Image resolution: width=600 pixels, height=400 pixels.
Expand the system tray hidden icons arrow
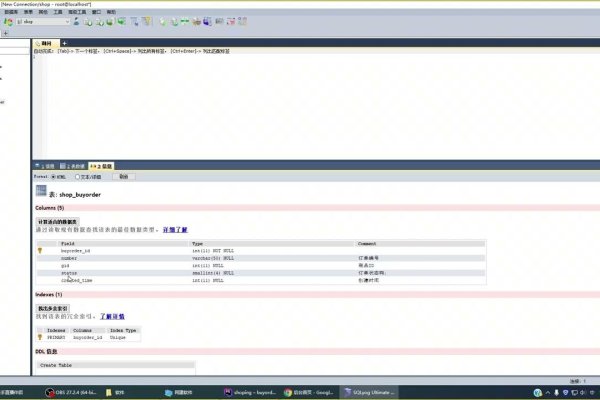coord(548,392)
